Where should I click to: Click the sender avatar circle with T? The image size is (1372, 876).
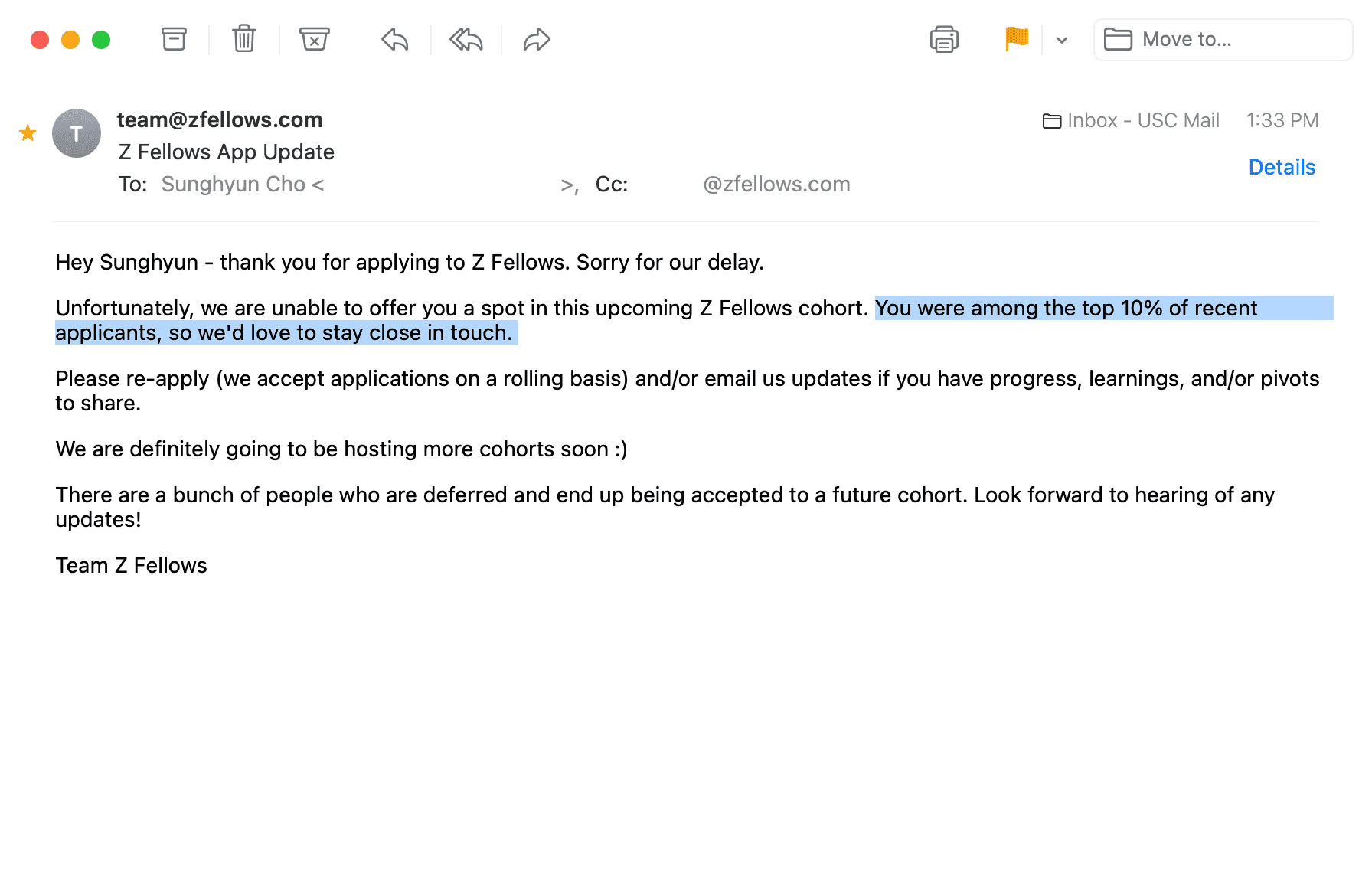click(x=77, y=133)
